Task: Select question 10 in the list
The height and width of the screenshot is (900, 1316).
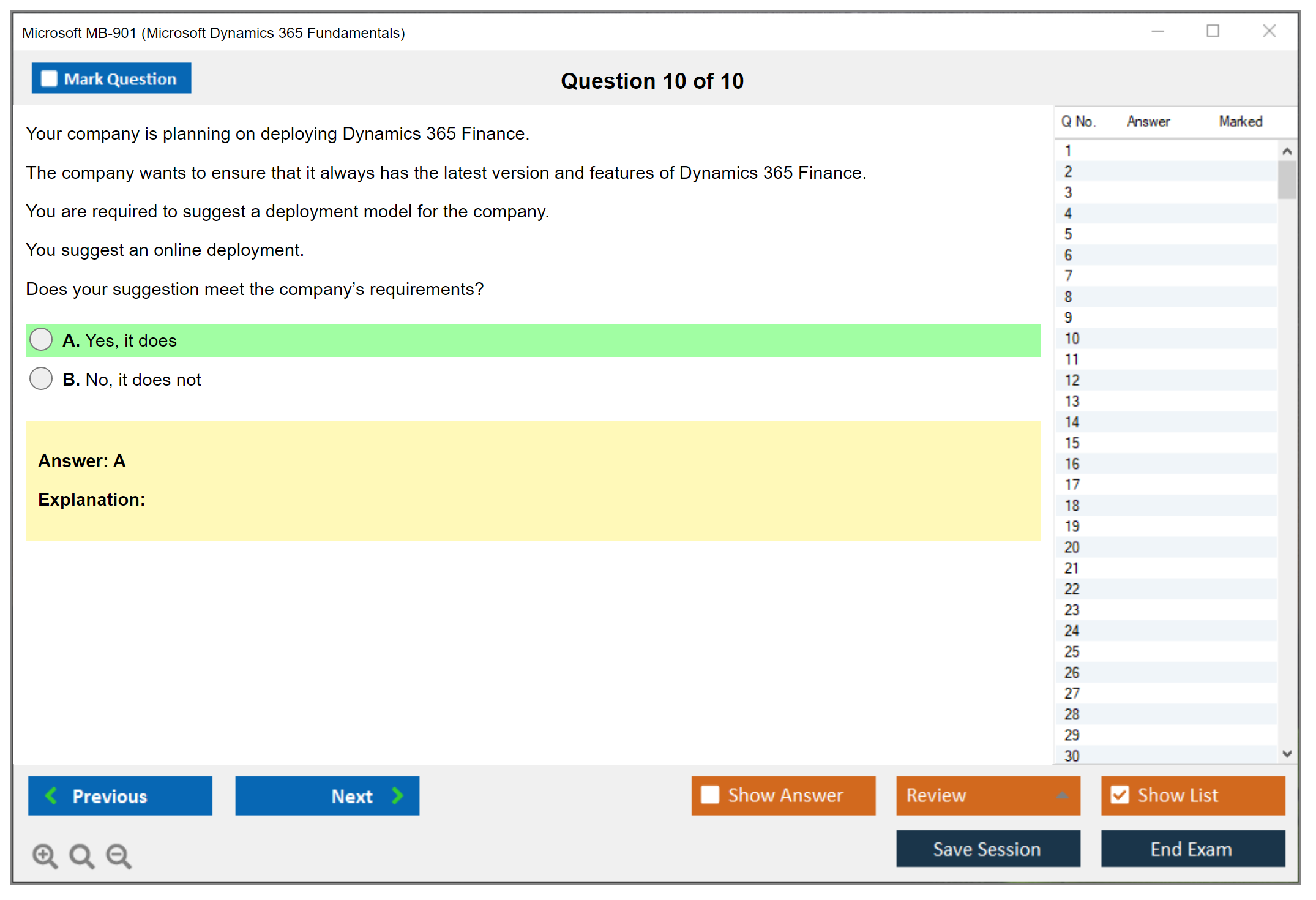Action: click(1072, 339)
